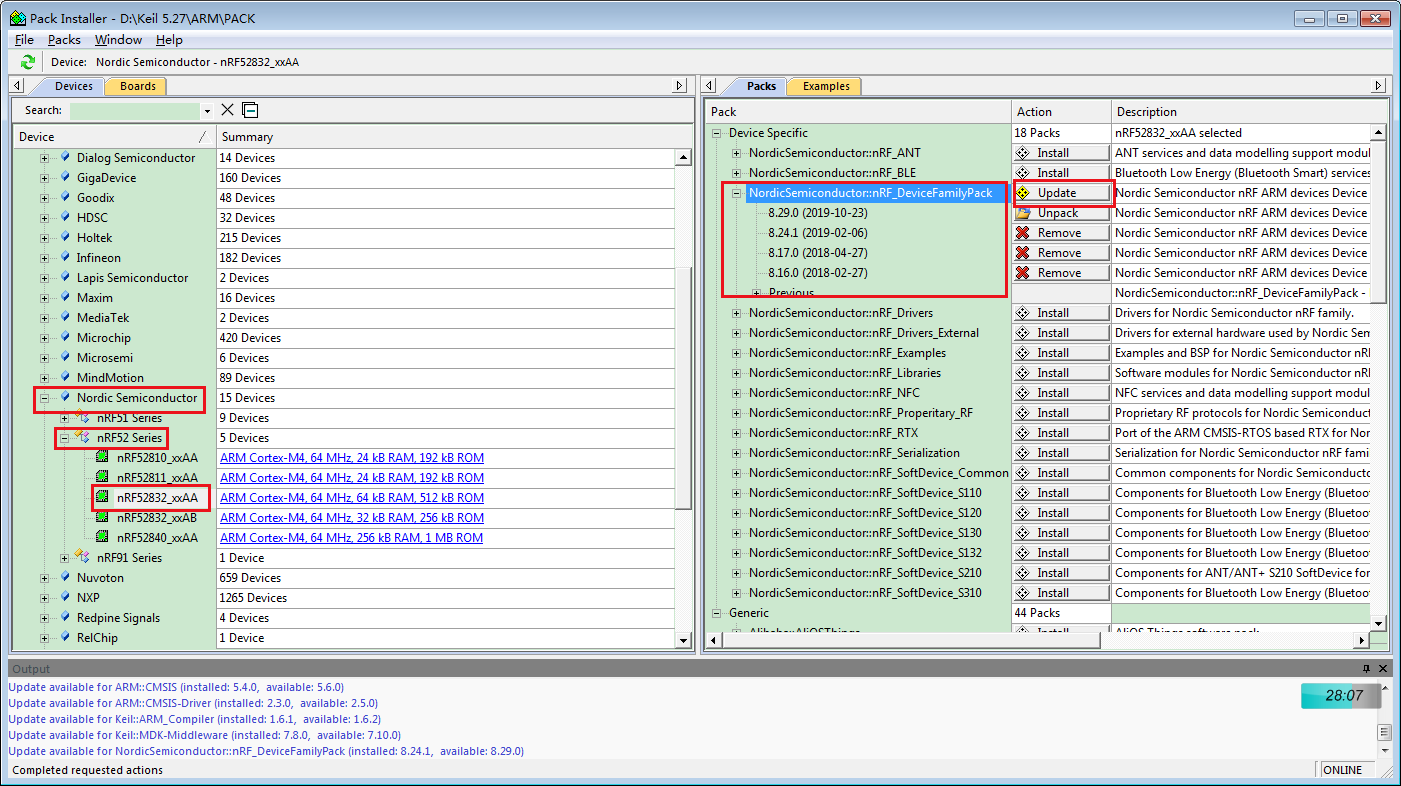Click the Description column header
The image size is (1401, 786).
(x=1248, y=112)
